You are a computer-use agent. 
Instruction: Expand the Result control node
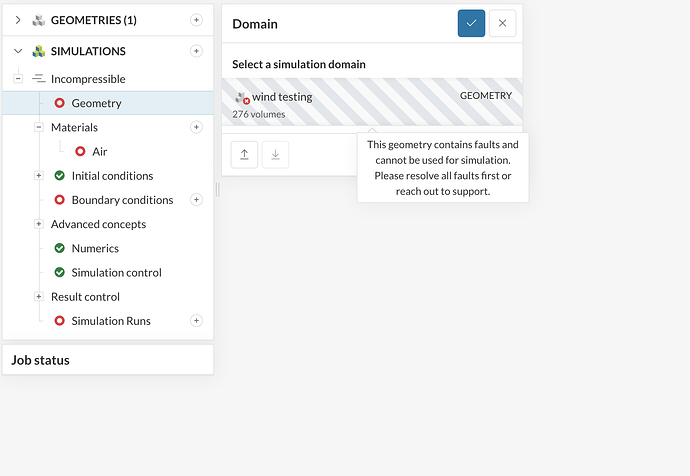(39, 297)
